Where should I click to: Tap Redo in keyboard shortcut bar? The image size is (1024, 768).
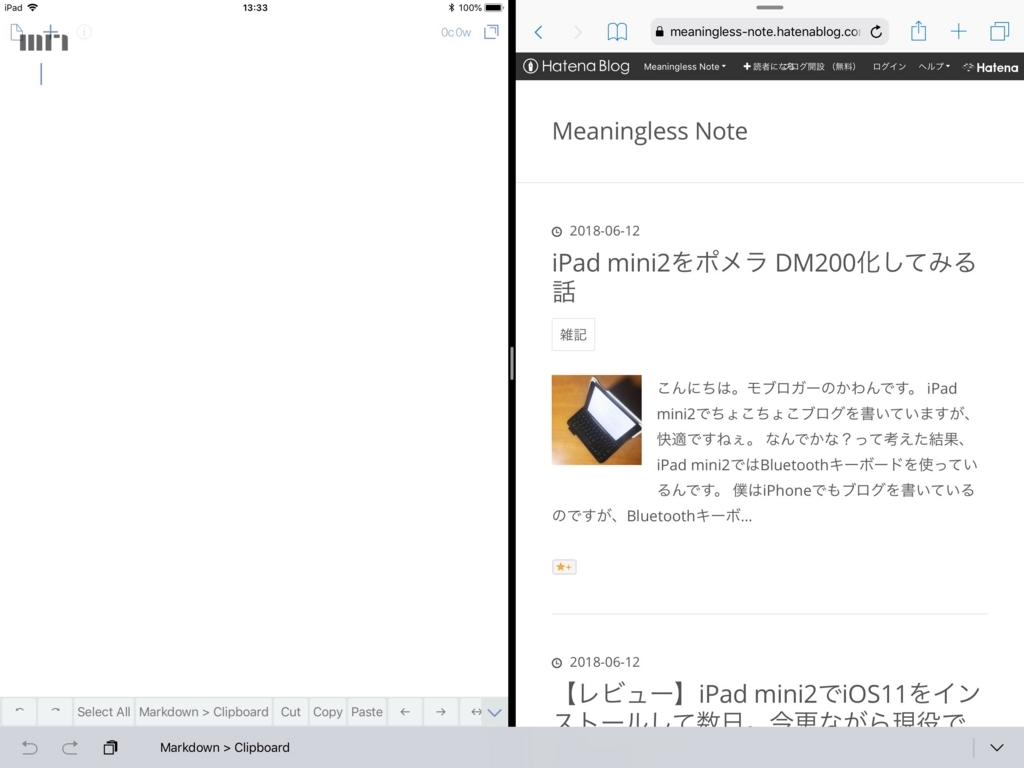coord(70,748)
